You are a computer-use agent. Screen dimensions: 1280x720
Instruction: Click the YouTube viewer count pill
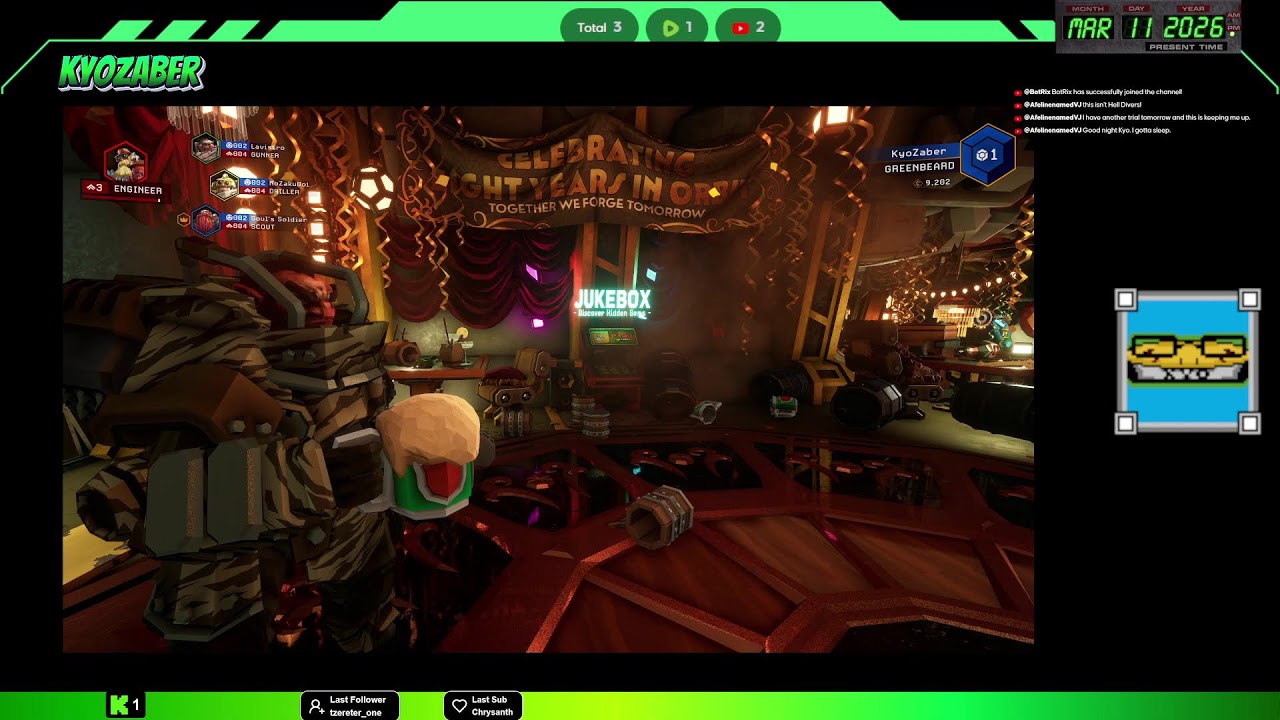click(748, 27)
